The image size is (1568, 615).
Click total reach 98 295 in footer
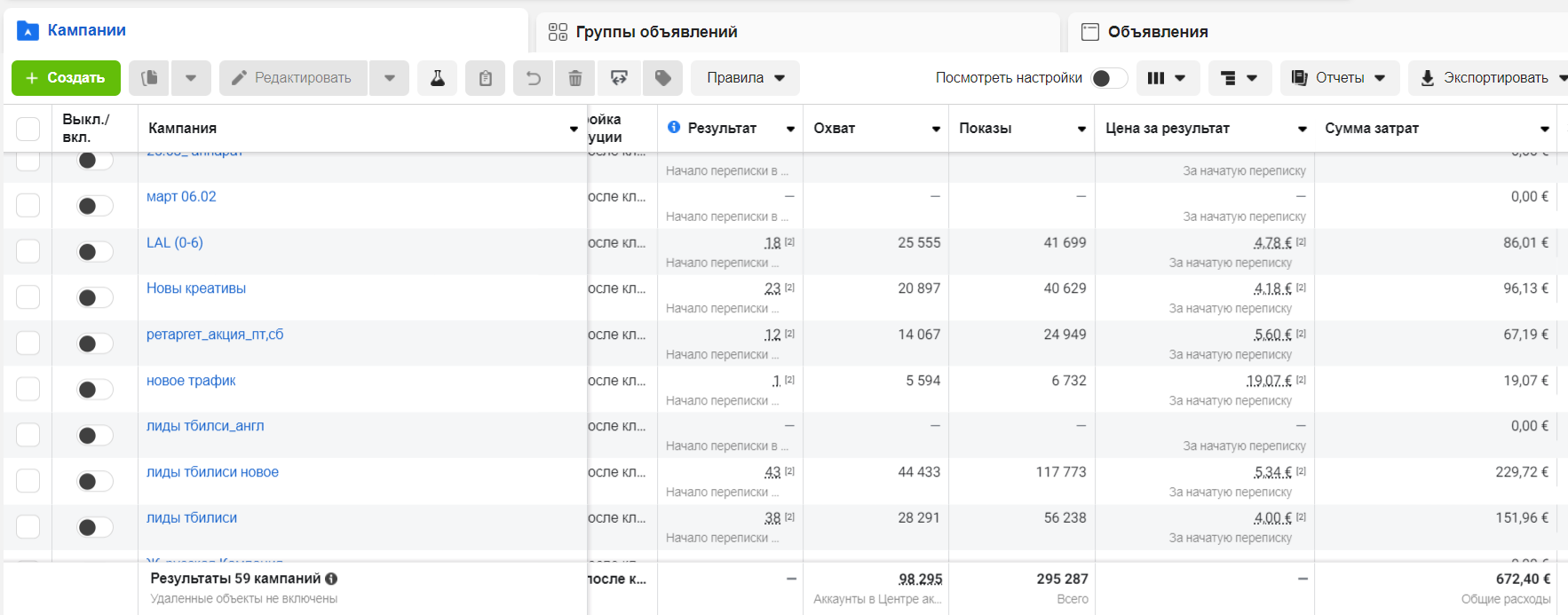coord(920,579)
